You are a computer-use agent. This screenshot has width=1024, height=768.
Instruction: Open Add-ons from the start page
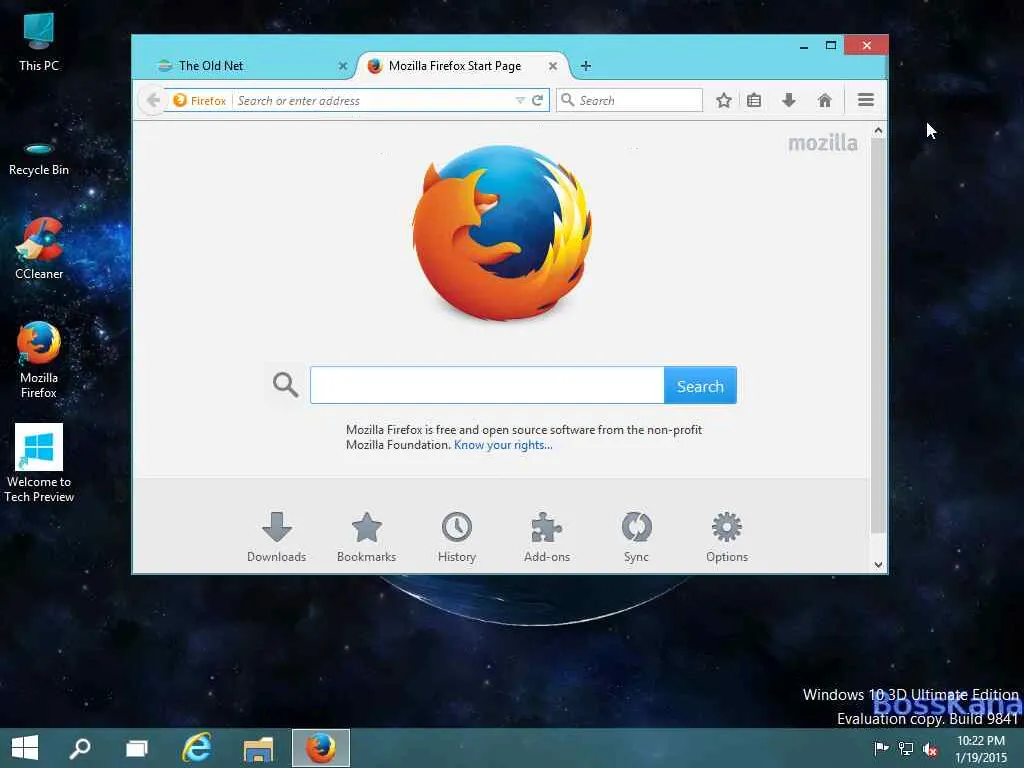coord(547,537)
